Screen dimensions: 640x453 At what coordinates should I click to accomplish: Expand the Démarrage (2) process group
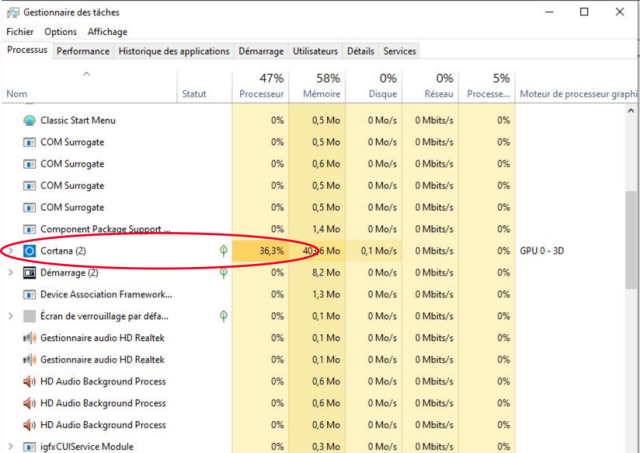coord(11,273)
